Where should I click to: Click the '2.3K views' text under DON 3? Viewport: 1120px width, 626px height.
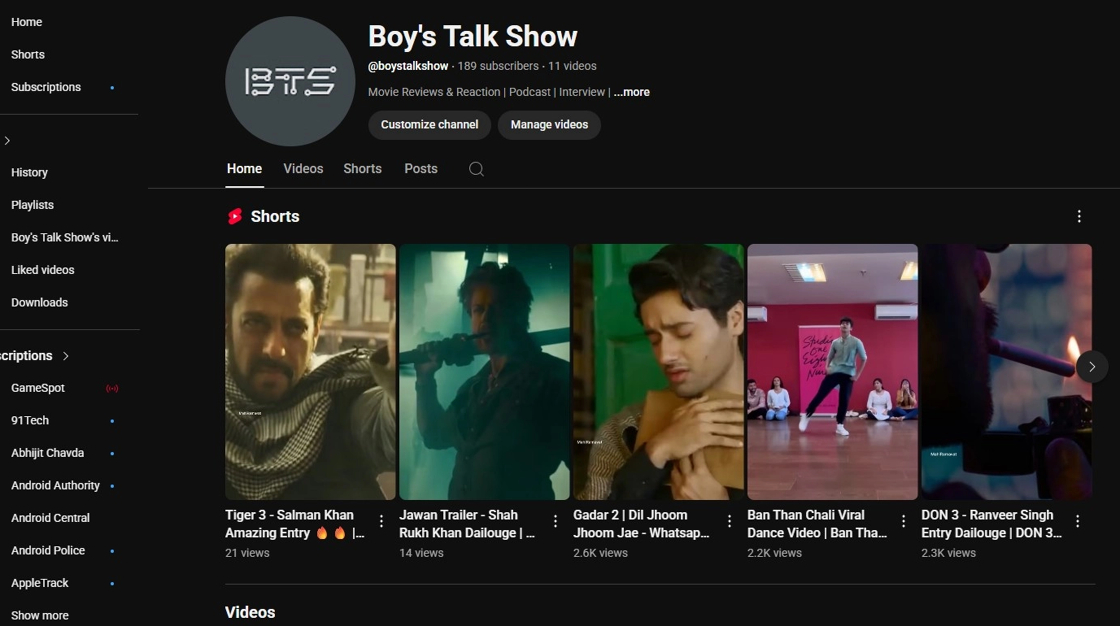click(x=949, y=553)
